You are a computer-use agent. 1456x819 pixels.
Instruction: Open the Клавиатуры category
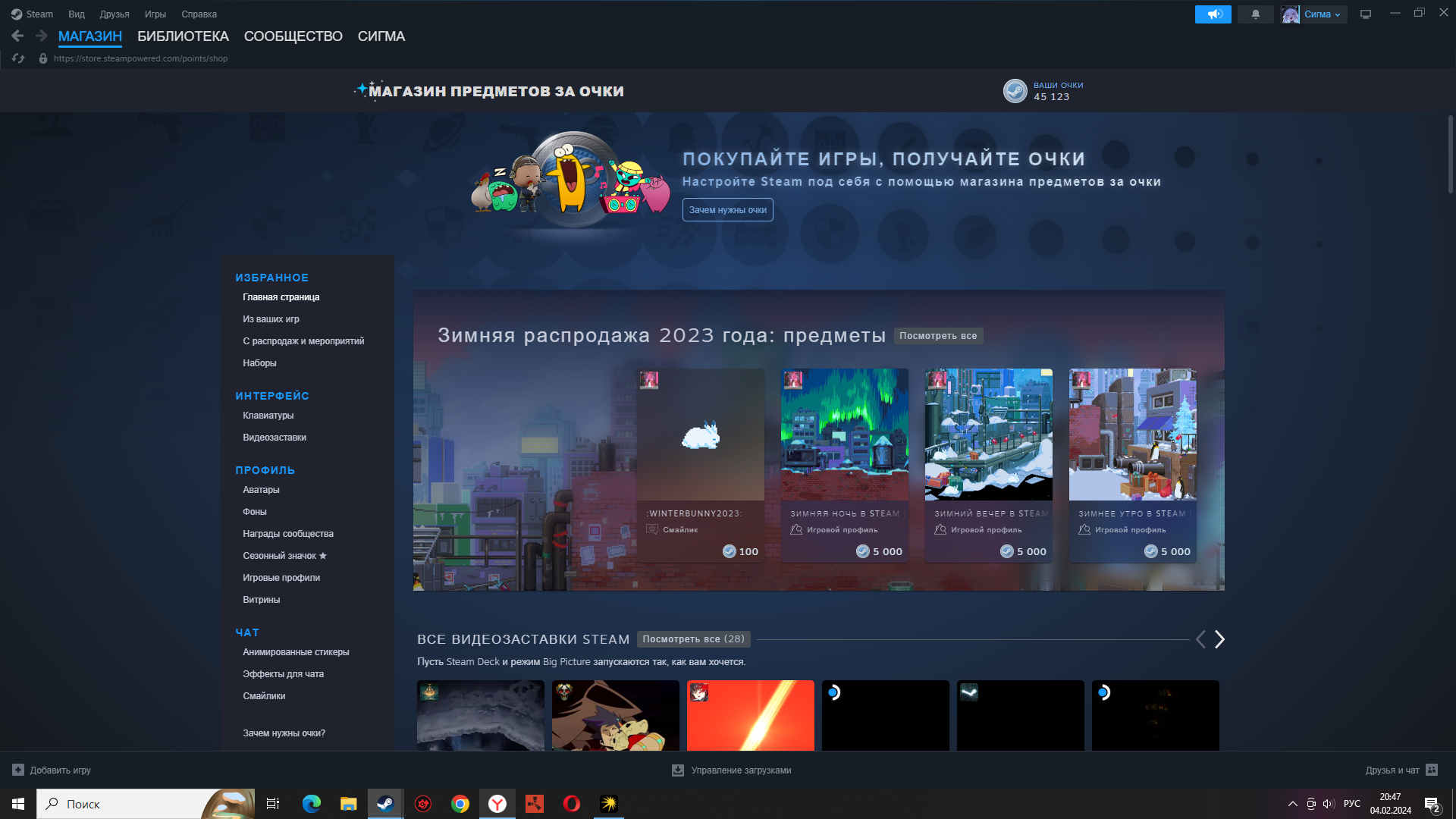tap(268, 416)
